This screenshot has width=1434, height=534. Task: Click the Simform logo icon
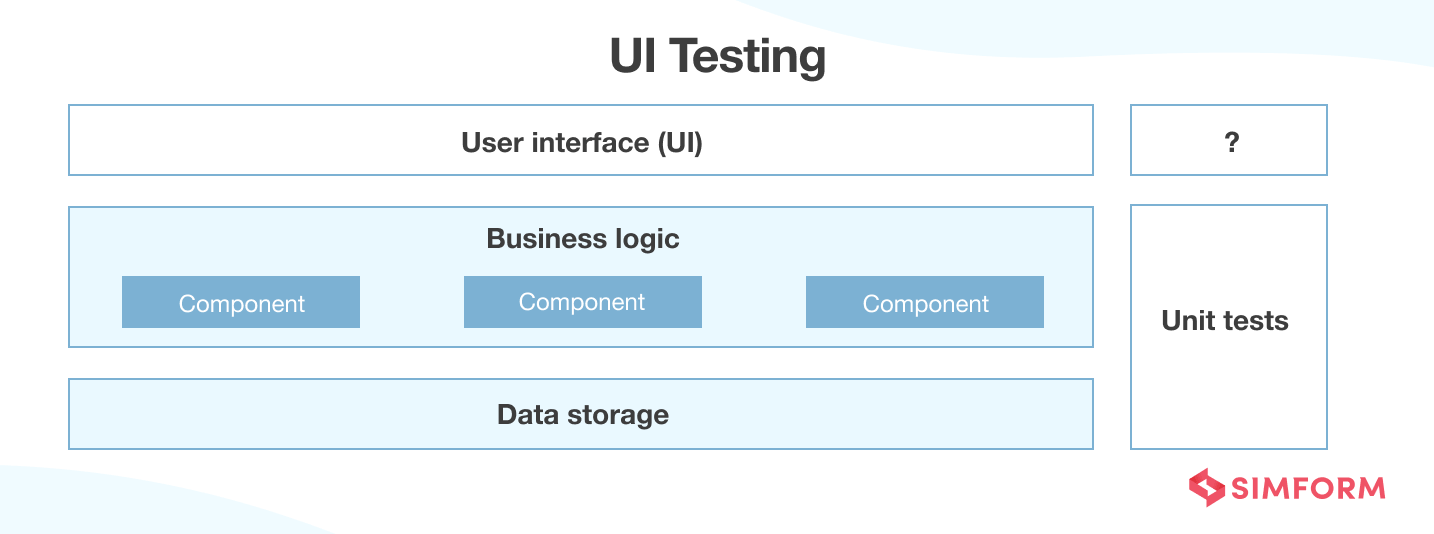click(x=1207, y=488)
